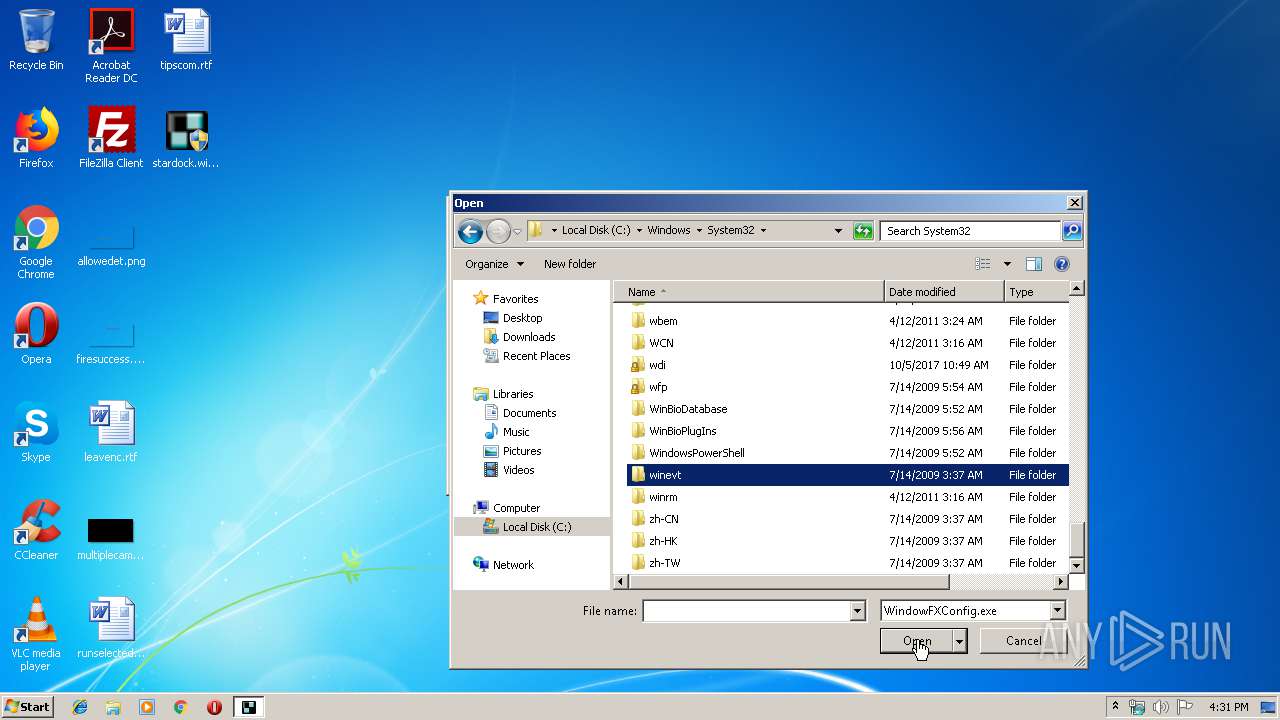Click the Chrome taskbar icon
The height and width of the screenshot is (720, 1280).
tap(180, 707)
